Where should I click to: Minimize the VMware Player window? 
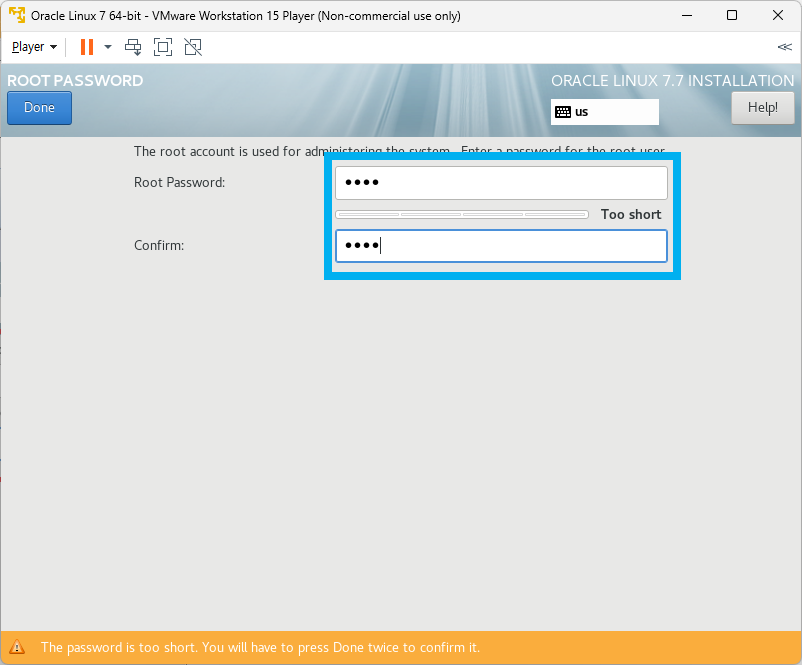(687, 15)
